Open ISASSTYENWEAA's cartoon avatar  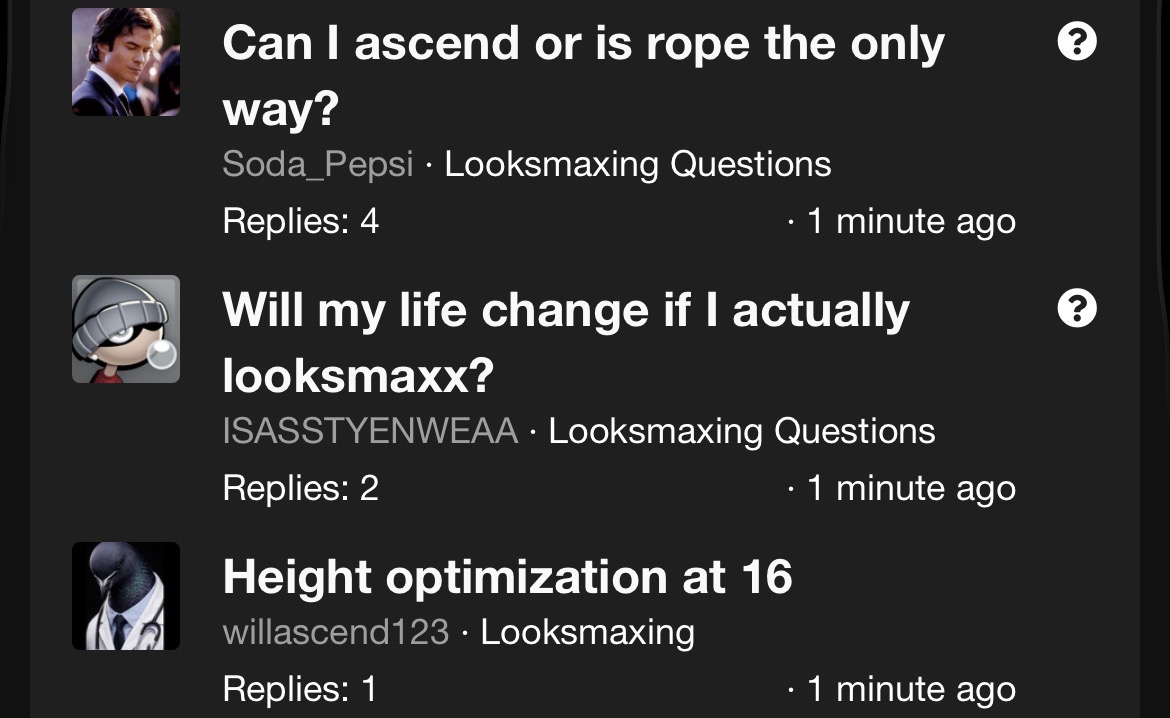[126, 329]
